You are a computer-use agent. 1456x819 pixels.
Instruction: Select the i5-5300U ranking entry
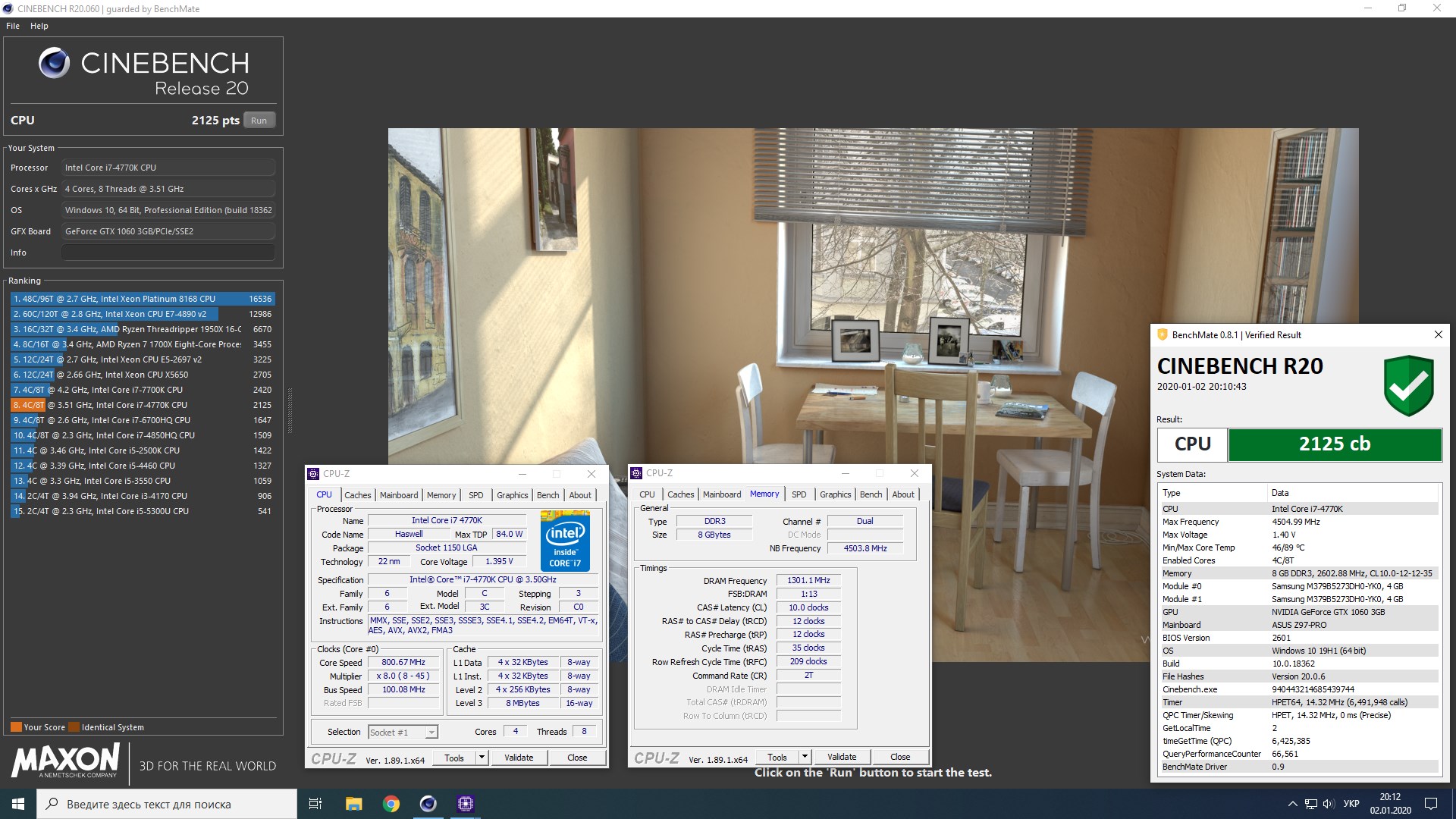(143, 511)
